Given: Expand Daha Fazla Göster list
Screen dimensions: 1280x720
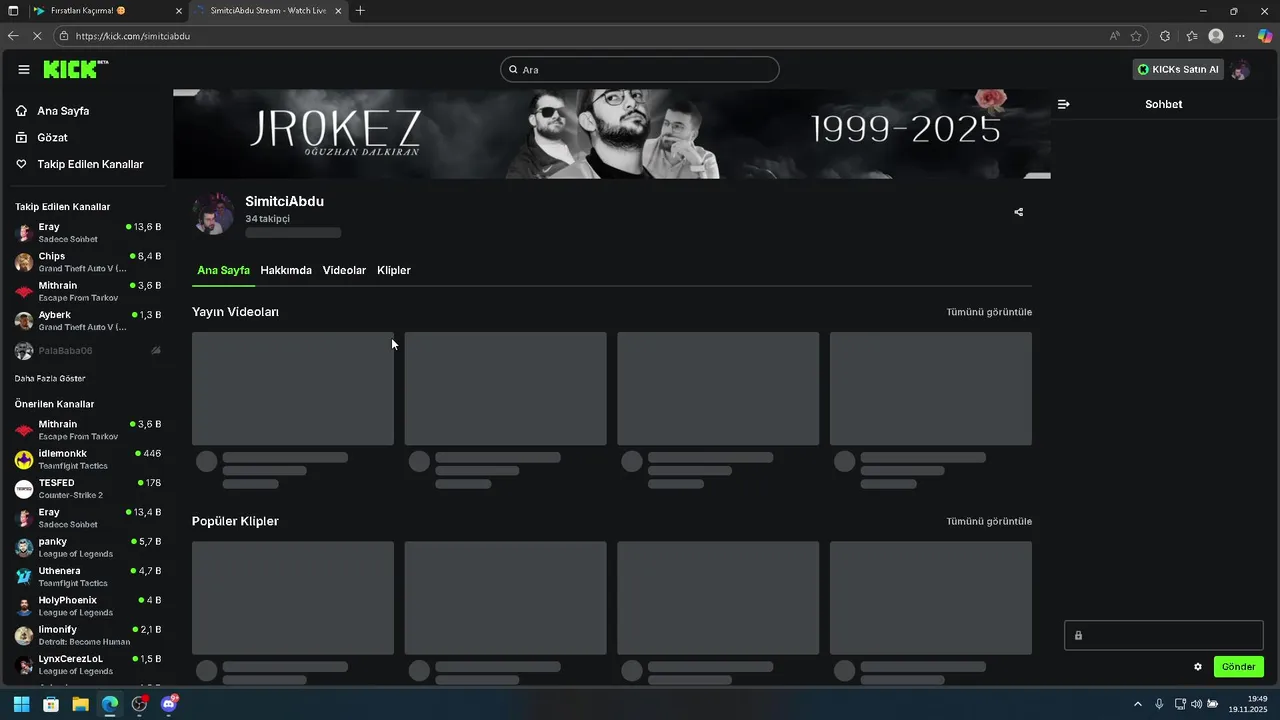Looking at the screenshot, I should (x=50, y=379).
